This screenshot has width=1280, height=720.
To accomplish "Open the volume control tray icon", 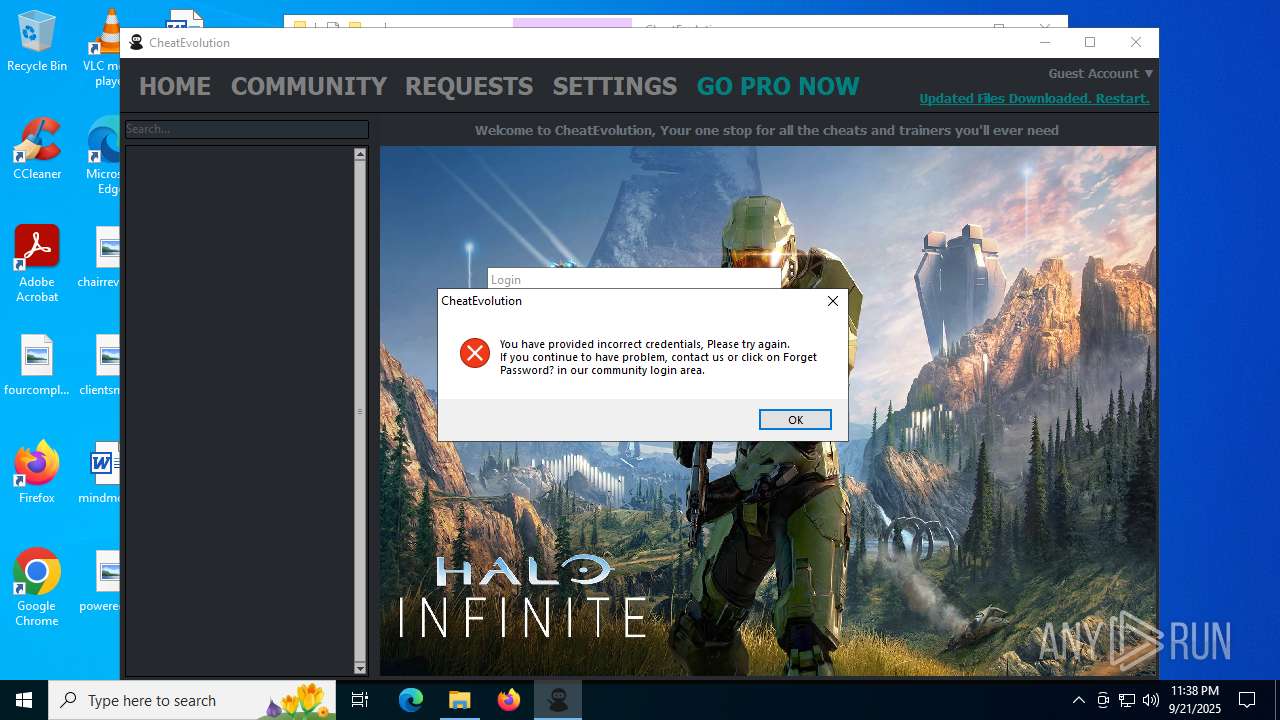I will pyautogui.click(x=1151, y=700).
